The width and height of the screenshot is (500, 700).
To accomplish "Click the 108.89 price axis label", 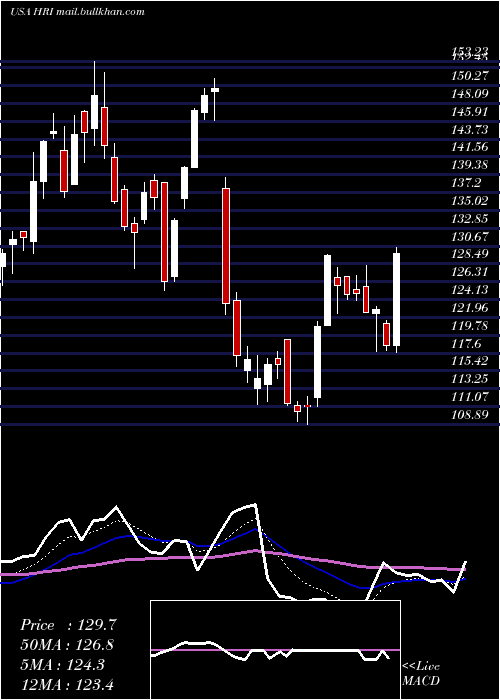I will [x=469, y=414].
